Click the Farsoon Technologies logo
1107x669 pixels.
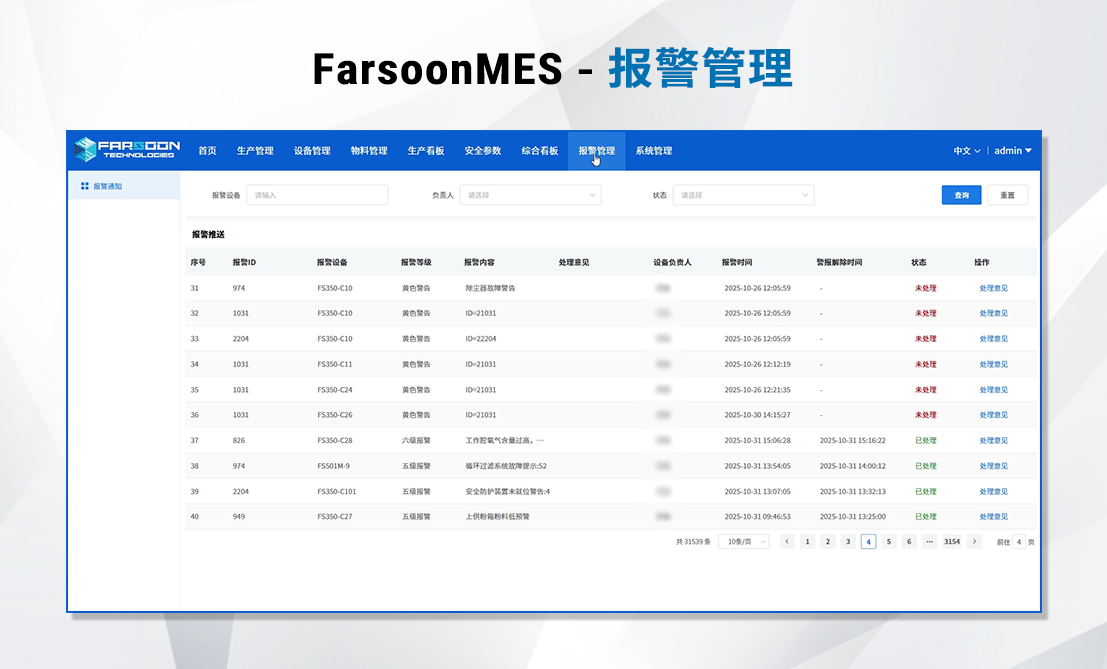pyautogui.click(x=125, y=150)
